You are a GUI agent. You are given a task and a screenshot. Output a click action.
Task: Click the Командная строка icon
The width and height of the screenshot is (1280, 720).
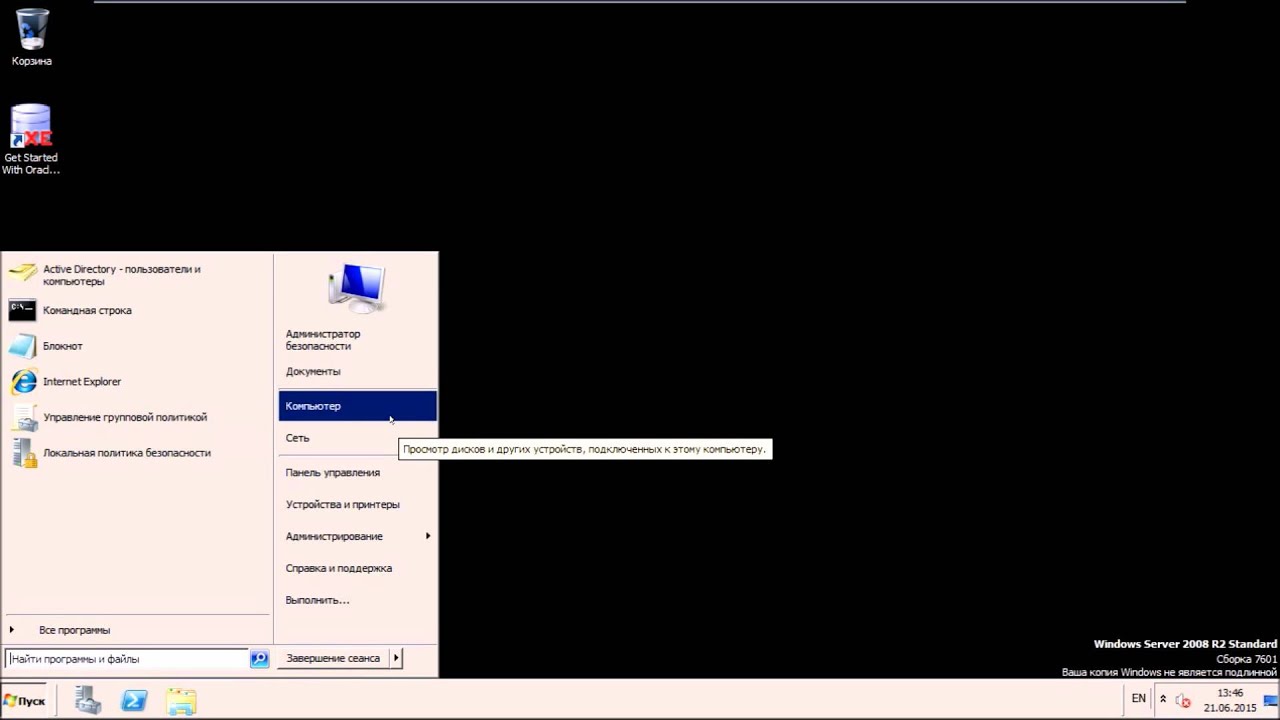(23, 310)
